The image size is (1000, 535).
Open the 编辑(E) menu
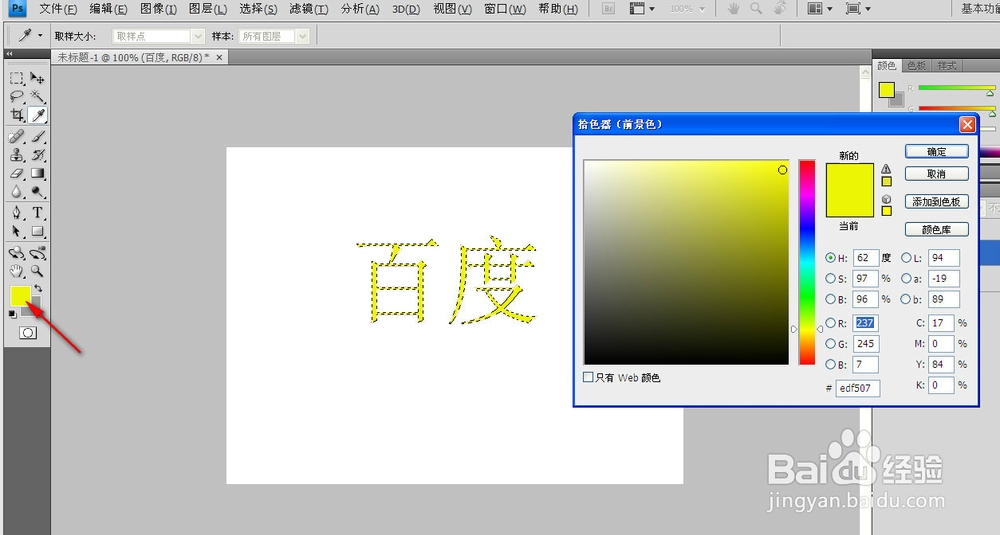[108, 9]
